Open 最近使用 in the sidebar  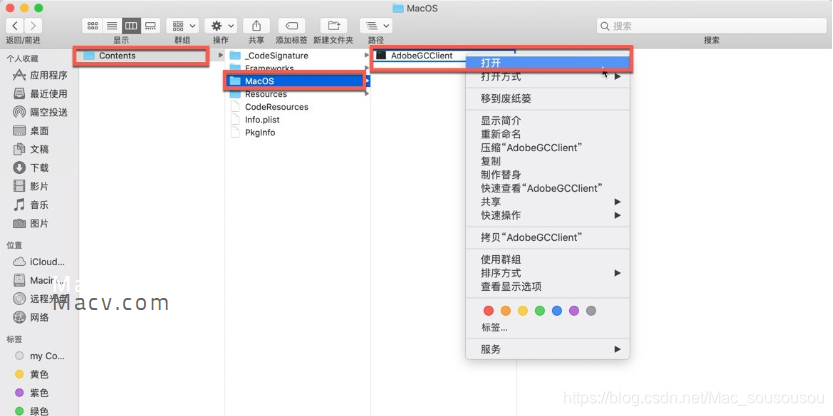tap(40, 94)
